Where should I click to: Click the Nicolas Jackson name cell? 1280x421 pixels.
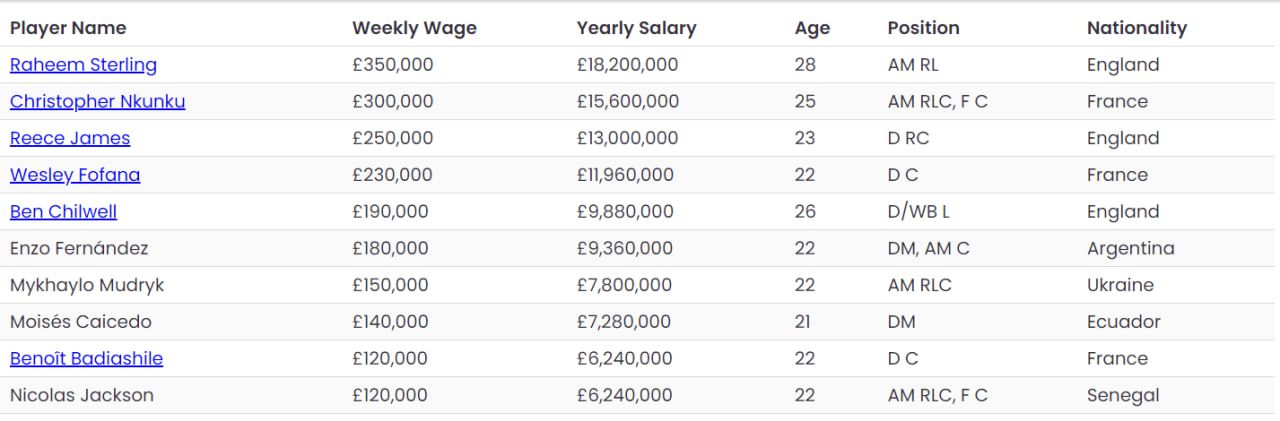(x=82, y=396)
